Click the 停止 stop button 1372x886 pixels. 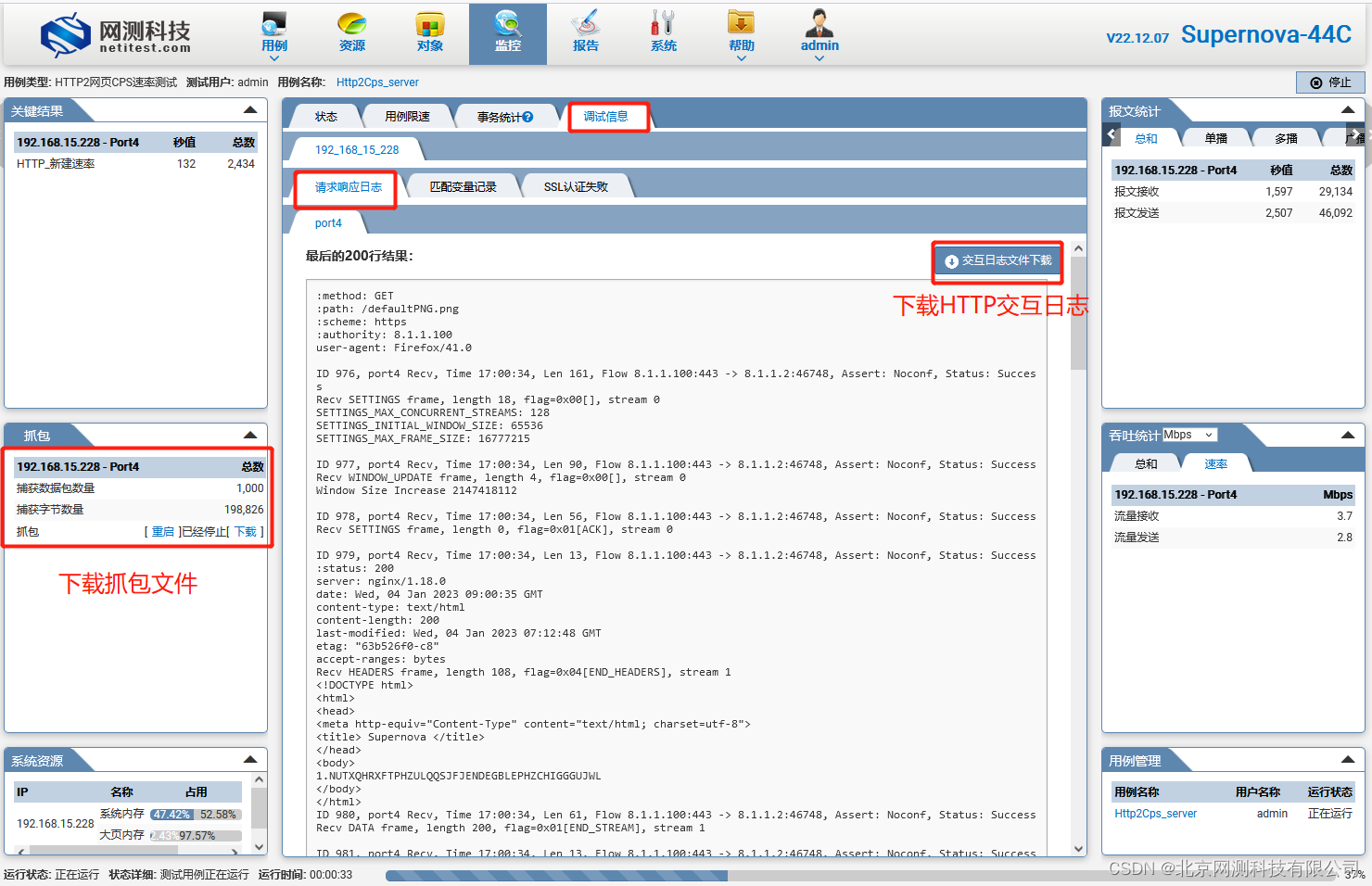click(1330, 82)
